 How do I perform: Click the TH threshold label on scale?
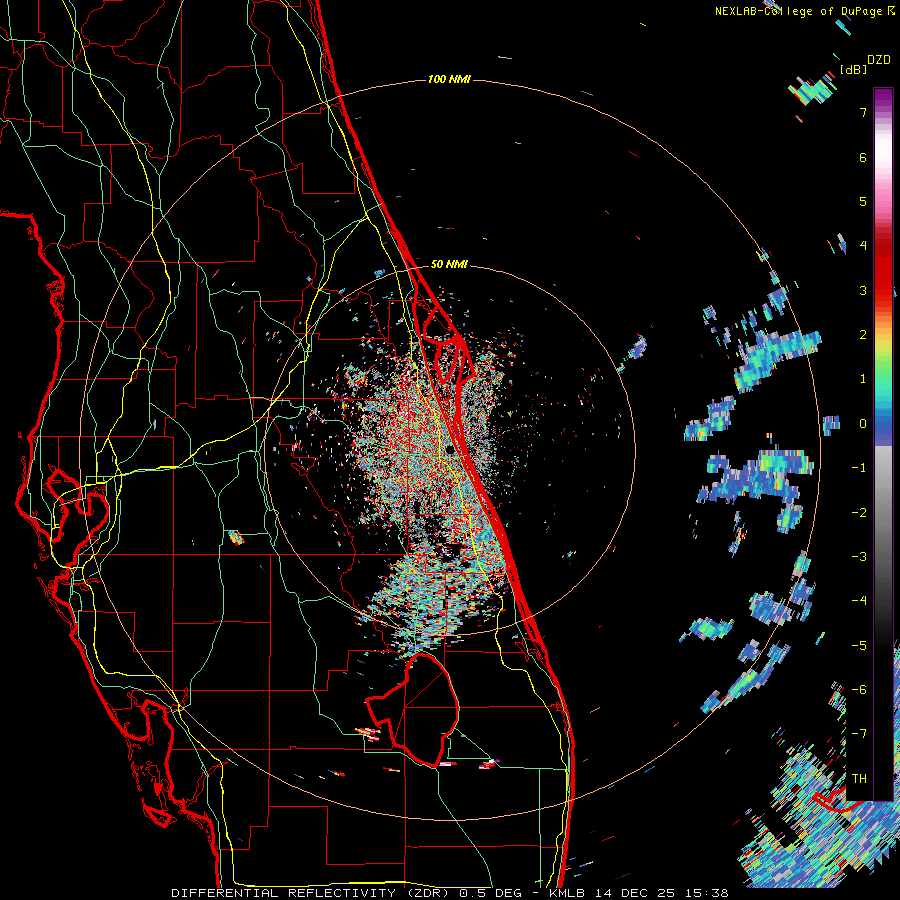coord(859,779)
